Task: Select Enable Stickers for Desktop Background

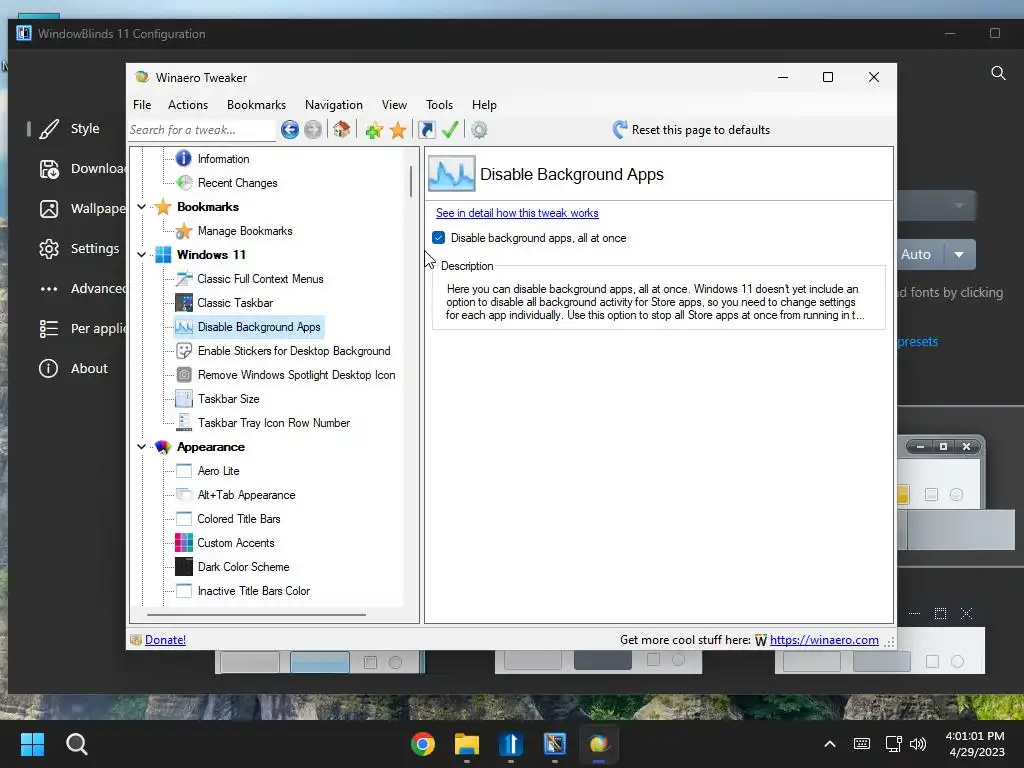Action: point(294,351)
